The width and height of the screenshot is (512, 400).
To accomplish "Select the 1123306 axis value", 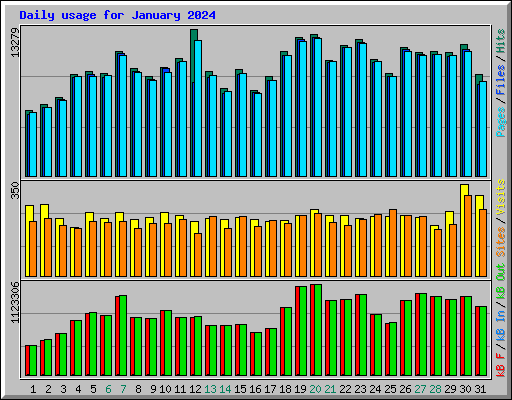I will pos(15,302).
